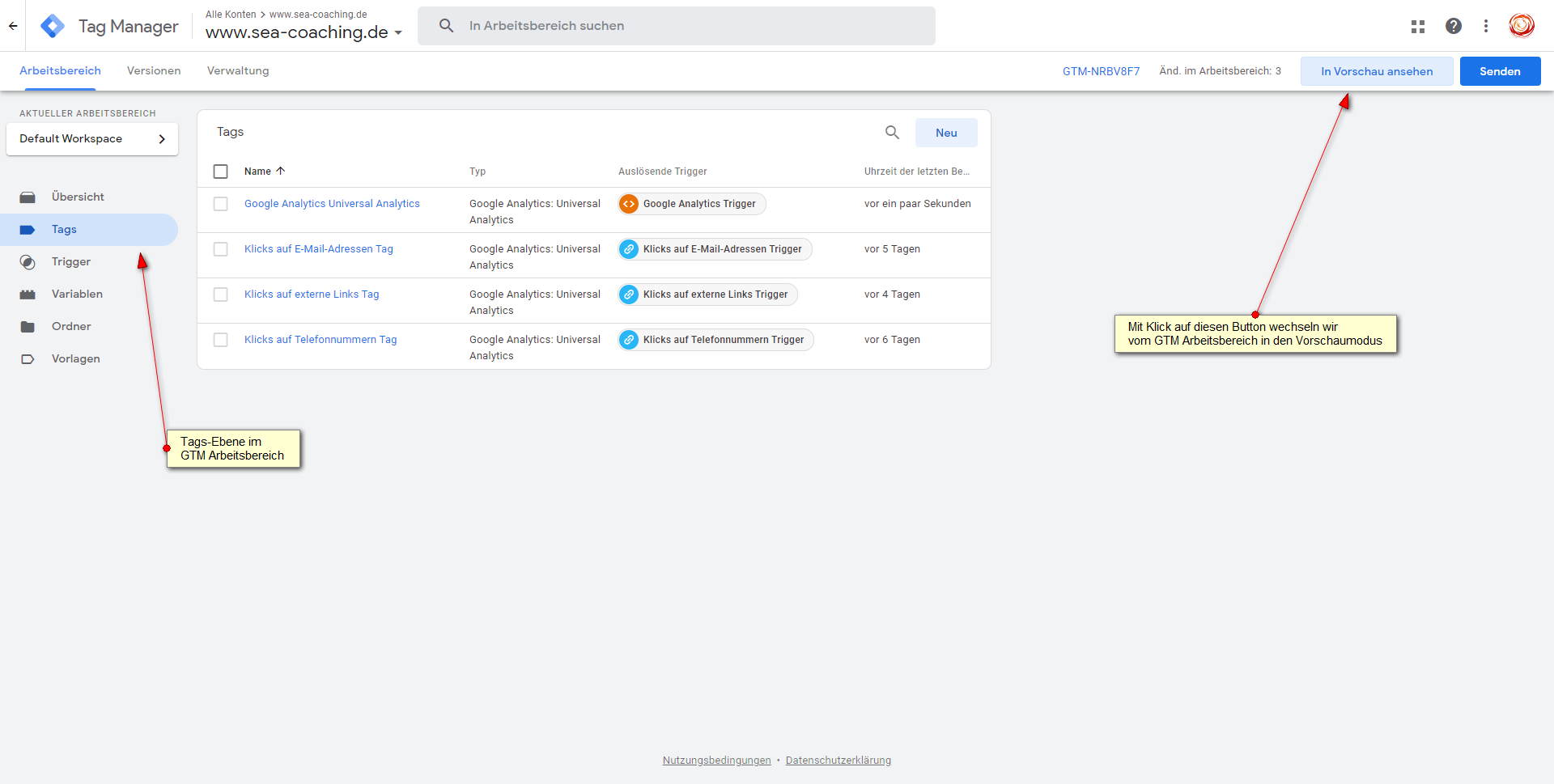Click the Ordner folder icon
Screen dimensions: 1554x784
click(x=28, y=327)
